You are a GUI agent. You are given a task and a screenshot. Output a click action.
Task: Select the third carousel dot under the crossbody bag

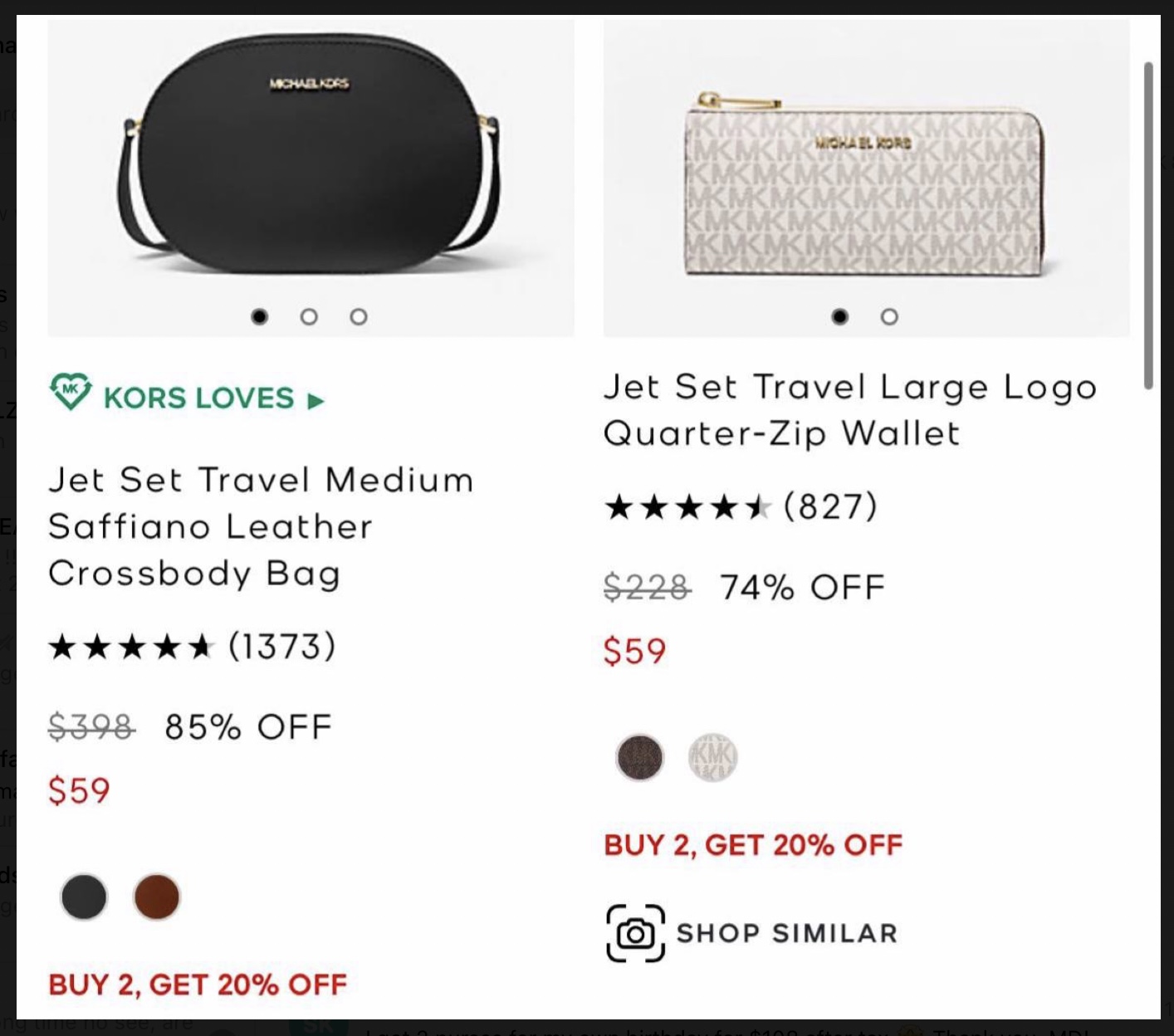[x=358, y=316]
